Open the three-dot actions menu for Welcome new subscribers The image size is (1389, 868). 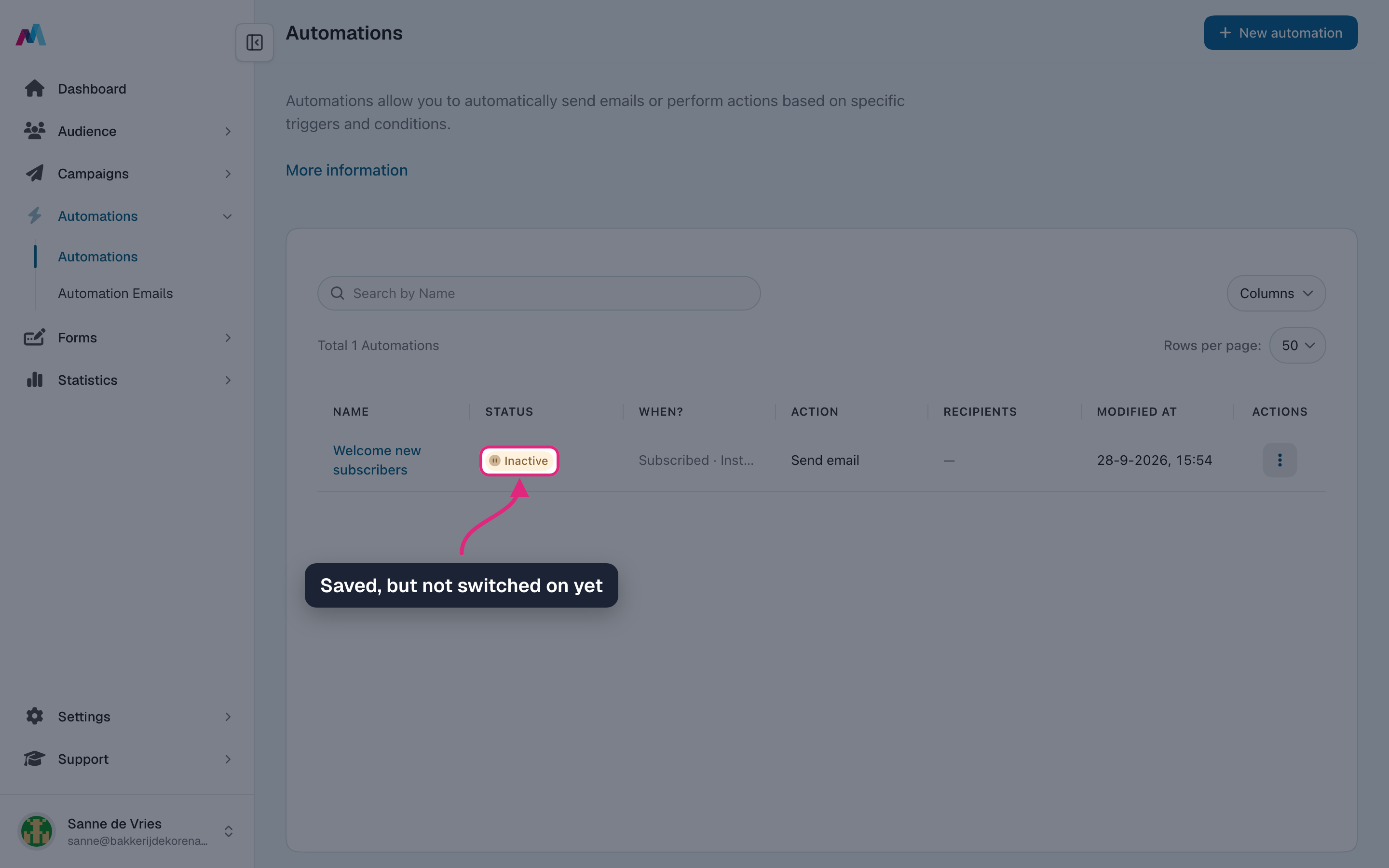coord(1280,460)
